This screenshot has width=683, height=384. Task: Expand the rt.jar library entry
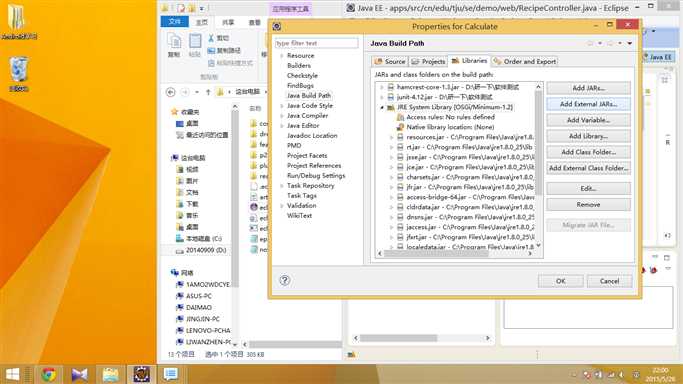click(x=391, y=147)
